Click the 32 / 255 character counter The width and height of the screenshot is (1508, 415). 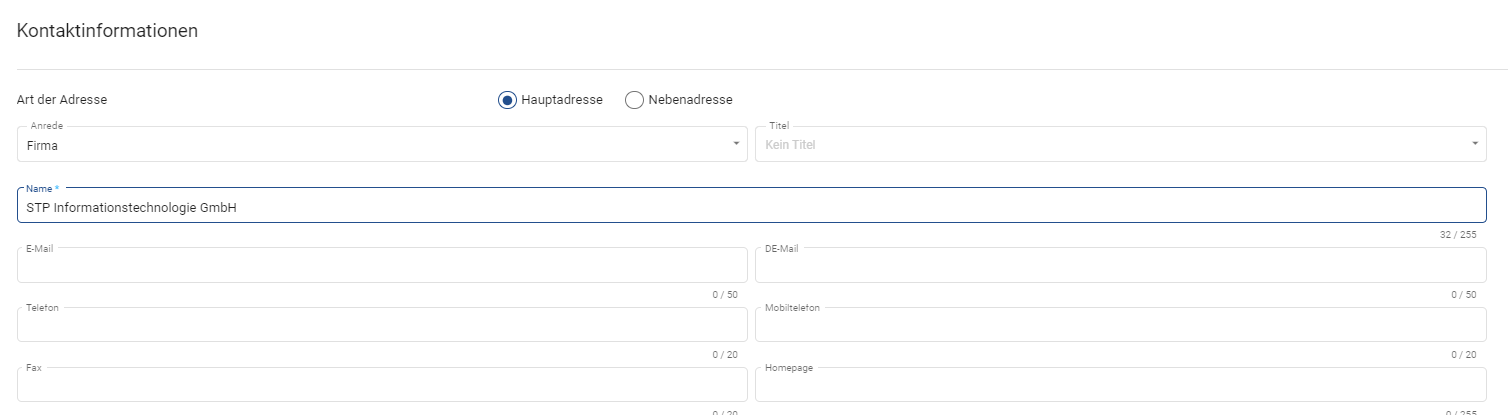tap(1458, 235)
